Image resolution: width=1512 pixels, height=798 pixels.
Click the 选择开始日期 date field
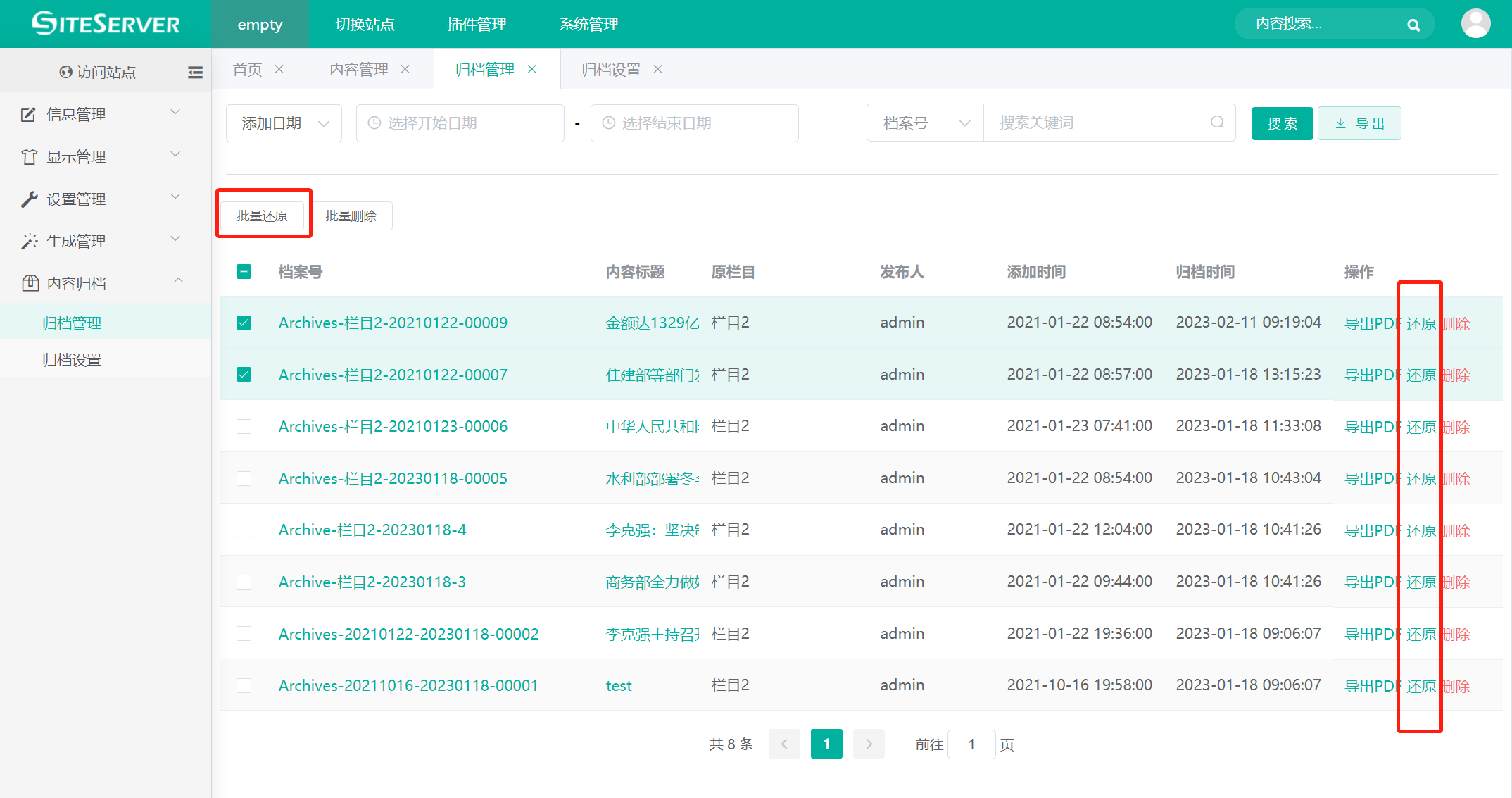click(x=460, y=123)
